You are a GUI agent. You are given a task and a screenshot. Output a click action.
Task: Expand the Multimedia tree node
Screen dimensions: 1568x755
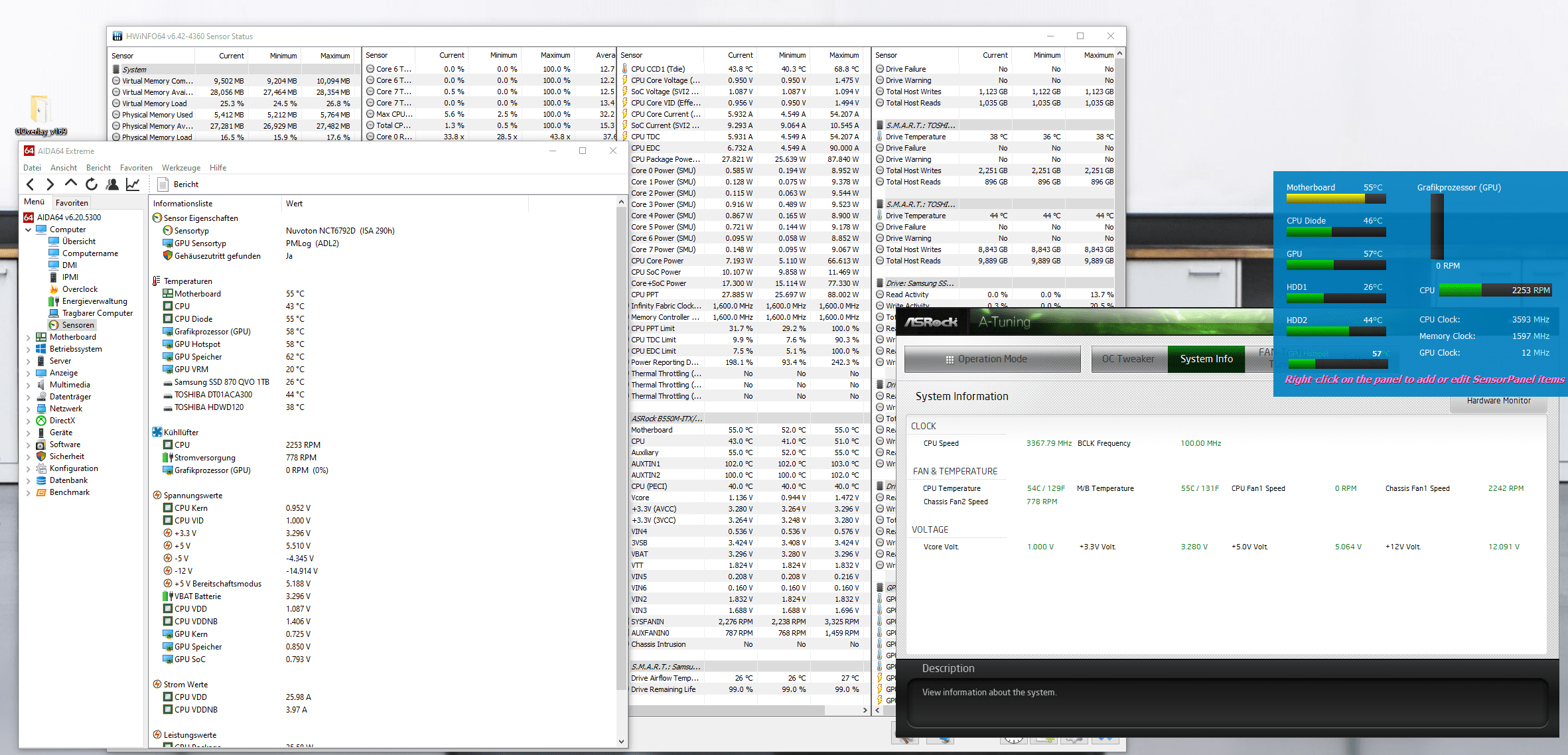tap(29, 385)
